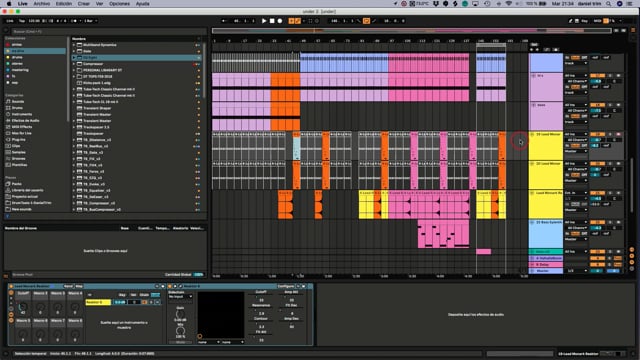Toggle MIDI Map mode switch
The height and width of the screenshot is (360, 640).
(597, 21)
